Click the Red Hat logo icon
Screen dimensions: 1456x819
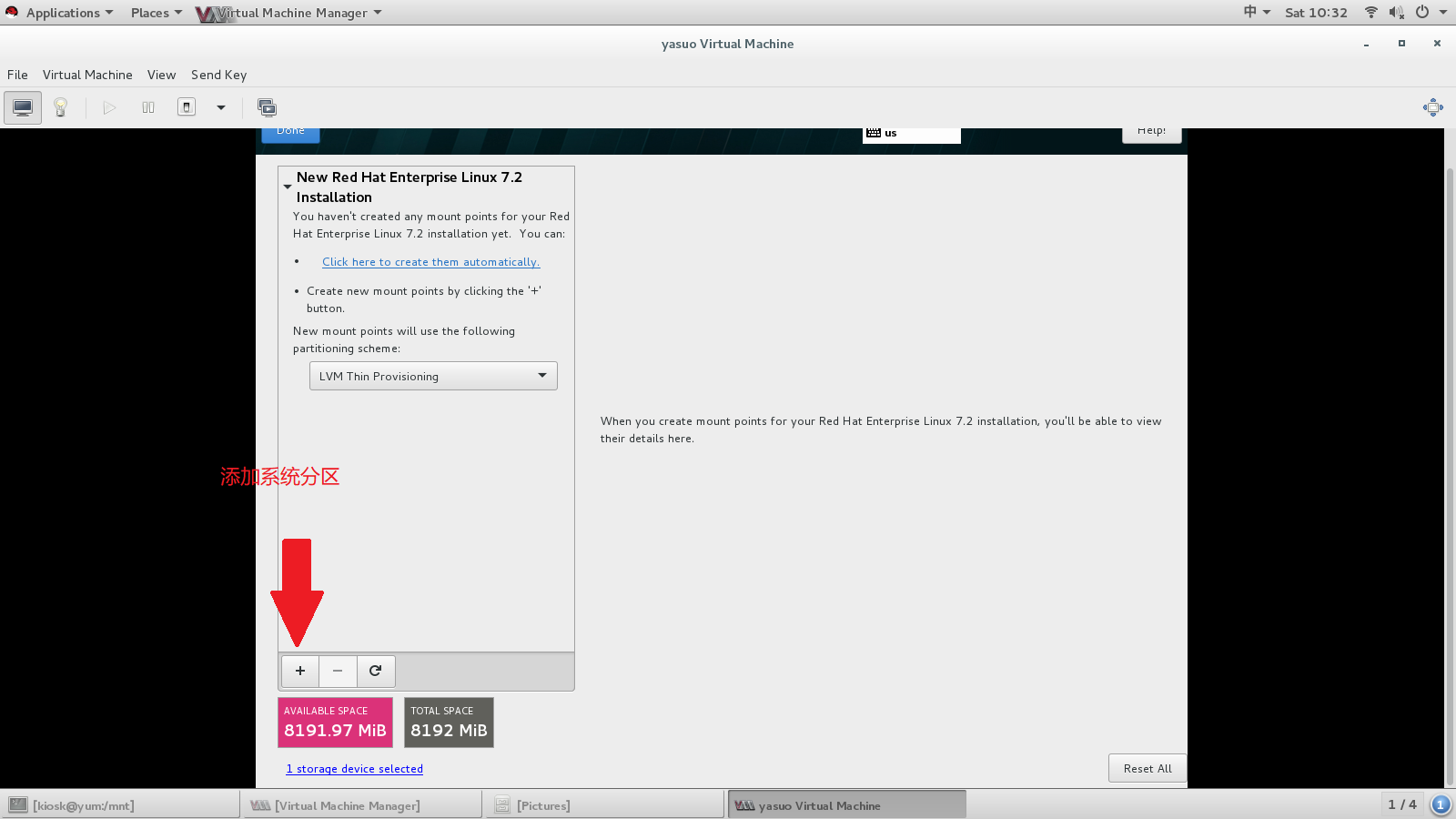(x=11, y=12)
